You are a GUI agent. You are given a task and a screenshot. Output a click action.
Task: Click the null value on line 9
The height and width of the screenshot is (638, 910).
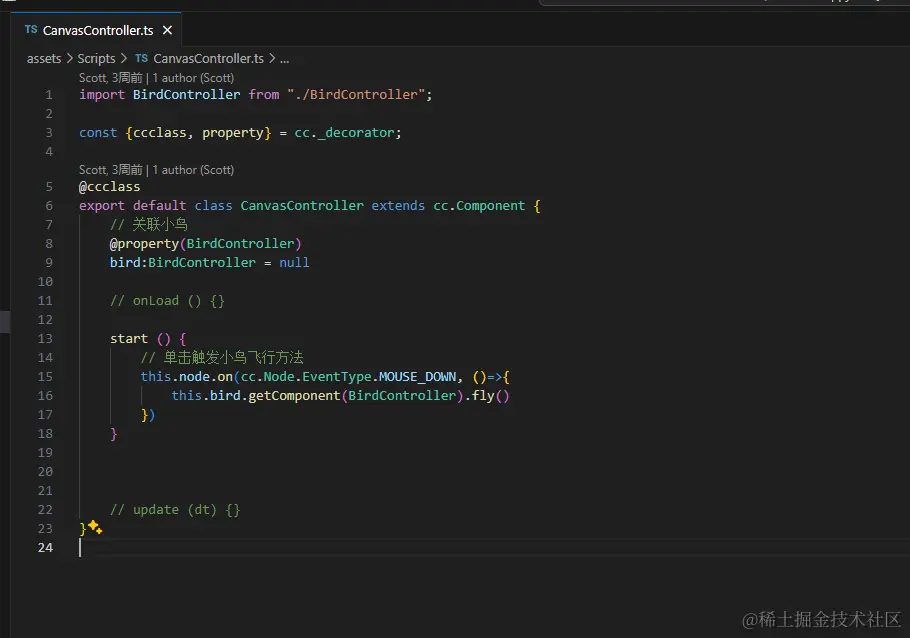(x=294, y=262)
